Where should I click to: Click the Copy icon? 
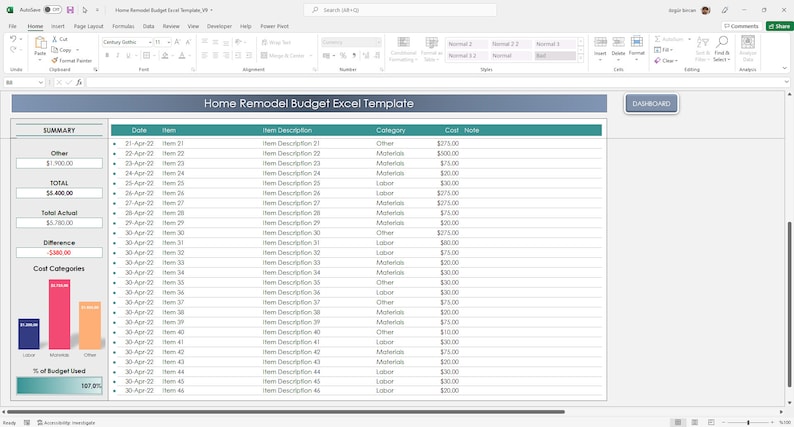[55, 50]
